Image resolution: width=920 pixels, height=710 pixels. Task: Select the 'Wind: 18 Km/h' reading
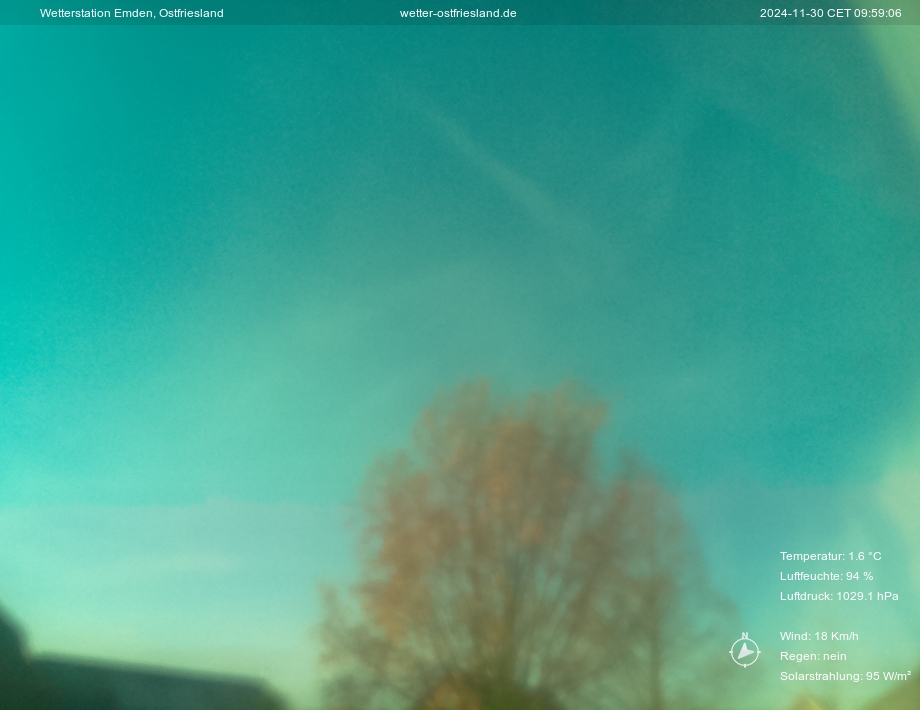point(818,635)
